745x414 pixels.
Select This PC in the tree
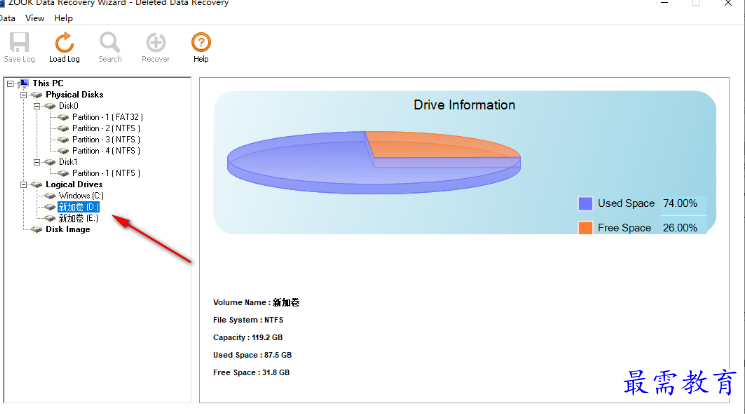(48, 83)
